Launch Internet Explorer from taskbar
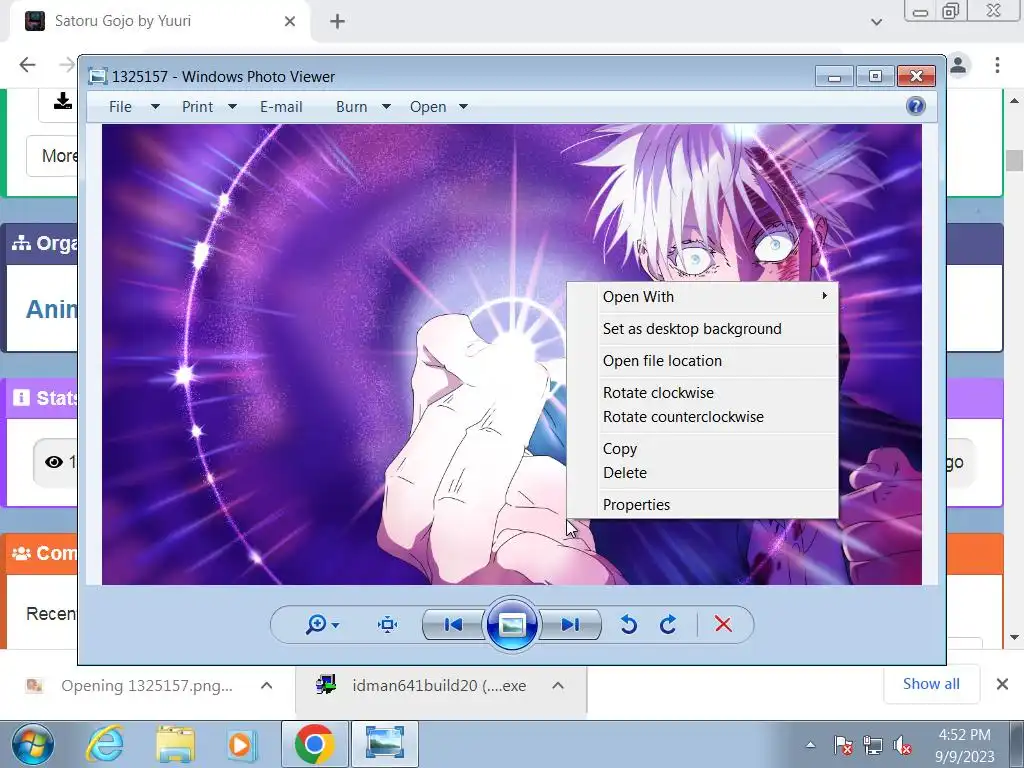The image size is (1024, 768). [105, 744]
